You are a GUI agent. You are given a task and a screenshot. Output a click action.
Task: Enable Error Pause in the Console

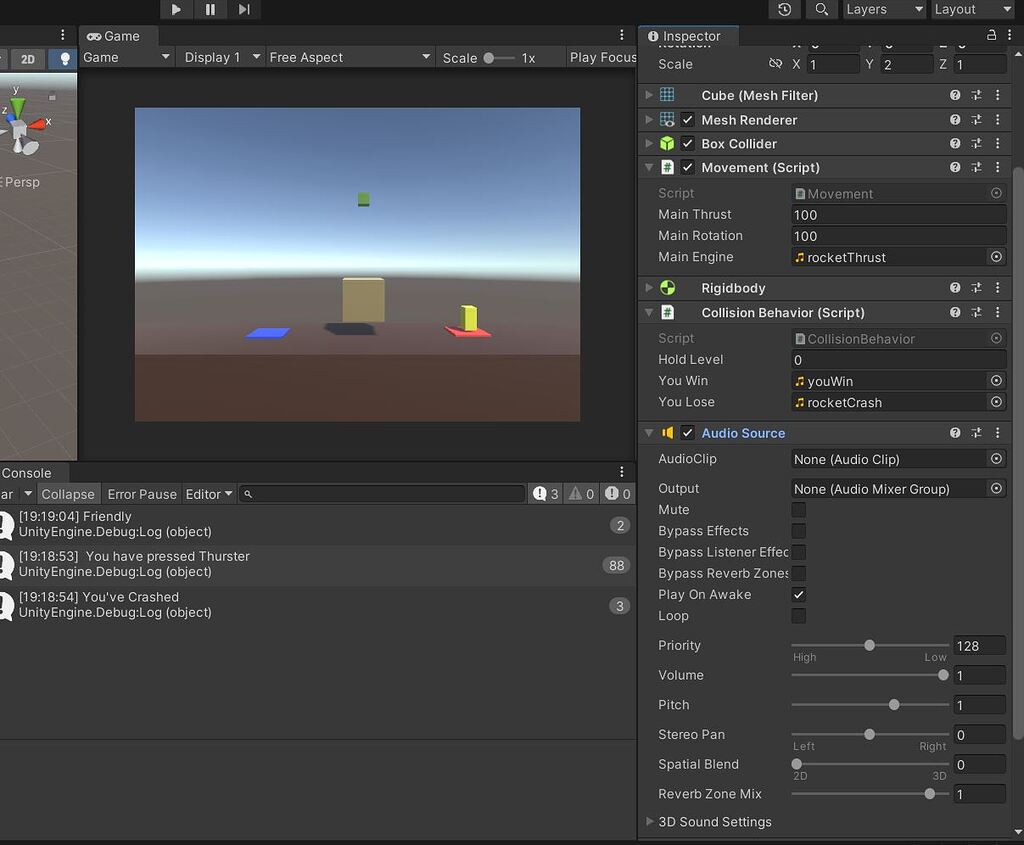click(x=141, y=493)
